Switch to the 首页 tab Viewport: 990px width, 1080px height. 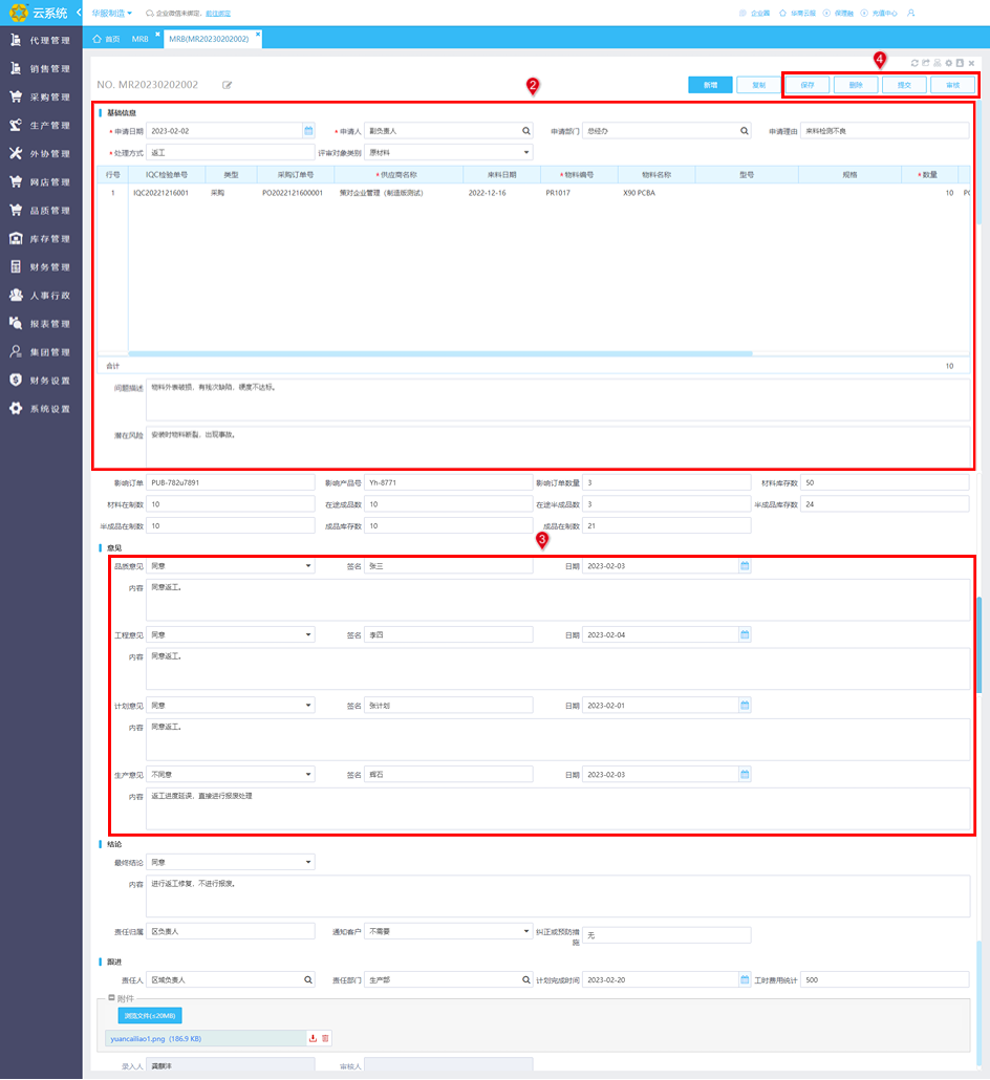tap(106, 39)
